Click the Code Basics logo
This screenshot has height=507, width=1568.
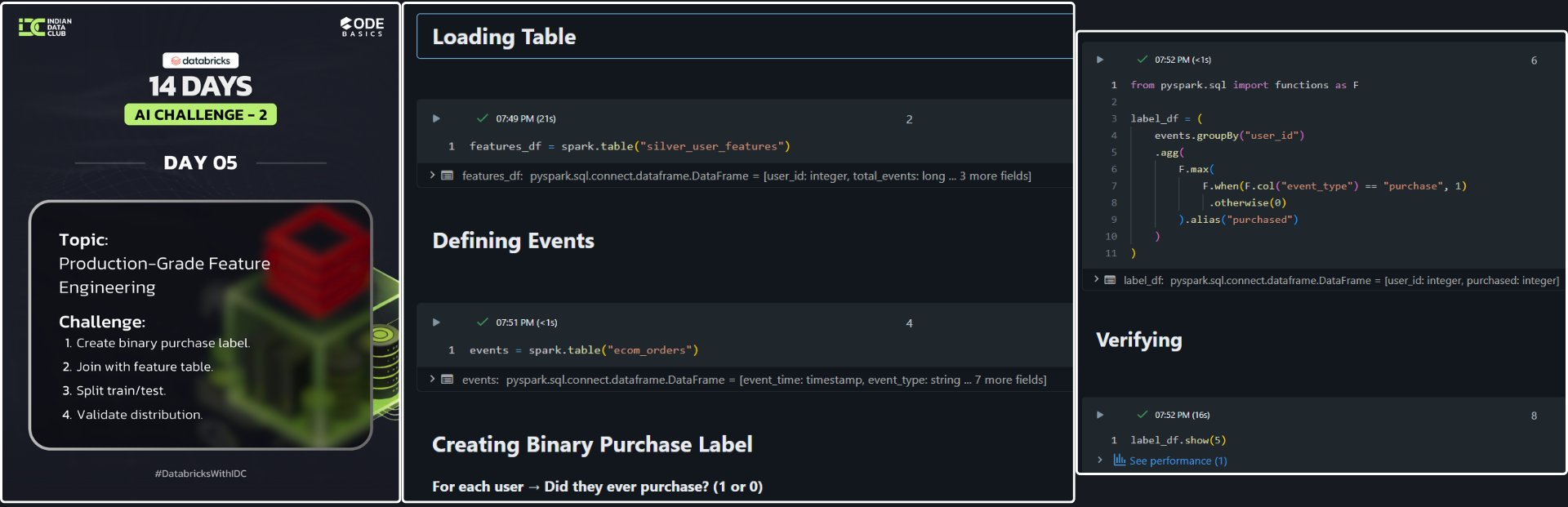point(362,27)
